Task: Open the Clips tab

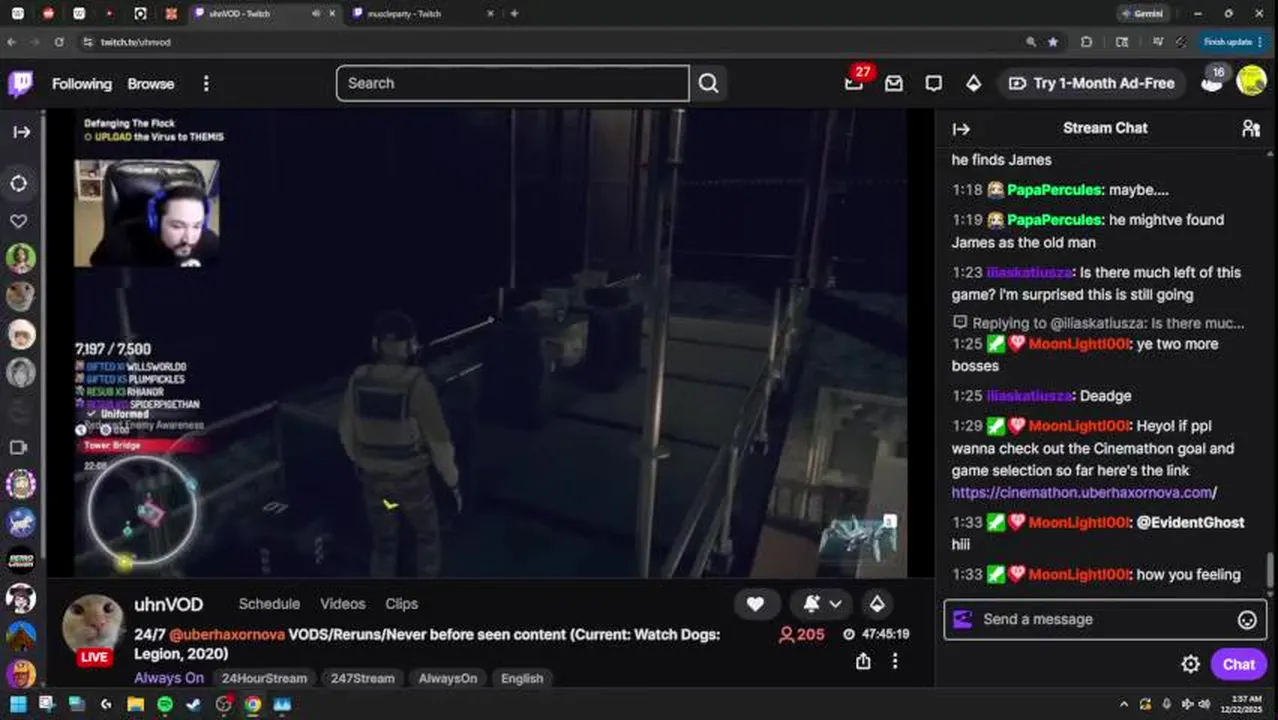Action: pos(401,604)
